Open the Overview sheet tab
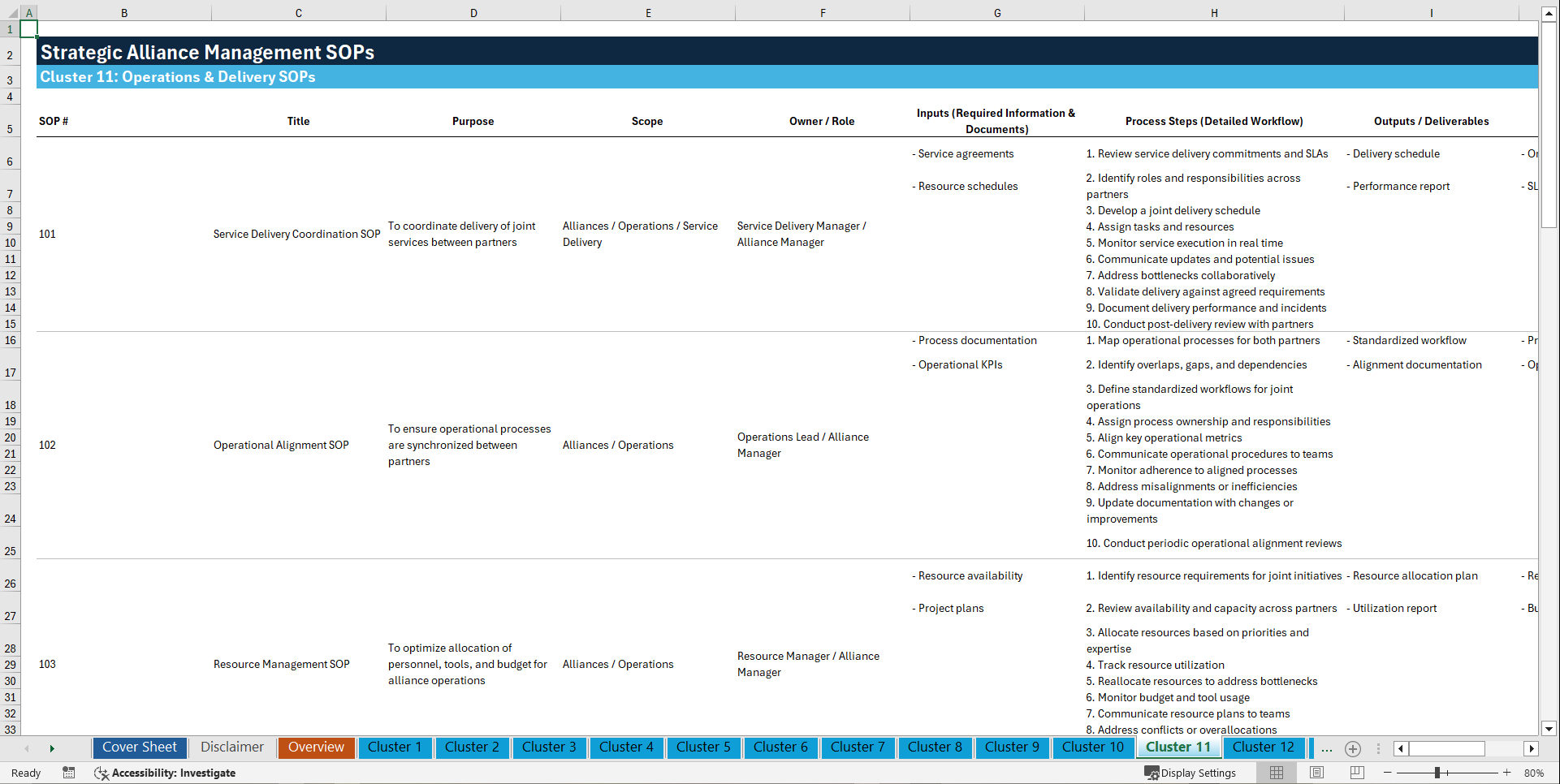This screenshot has width=1560, height=784. point(316,747)
